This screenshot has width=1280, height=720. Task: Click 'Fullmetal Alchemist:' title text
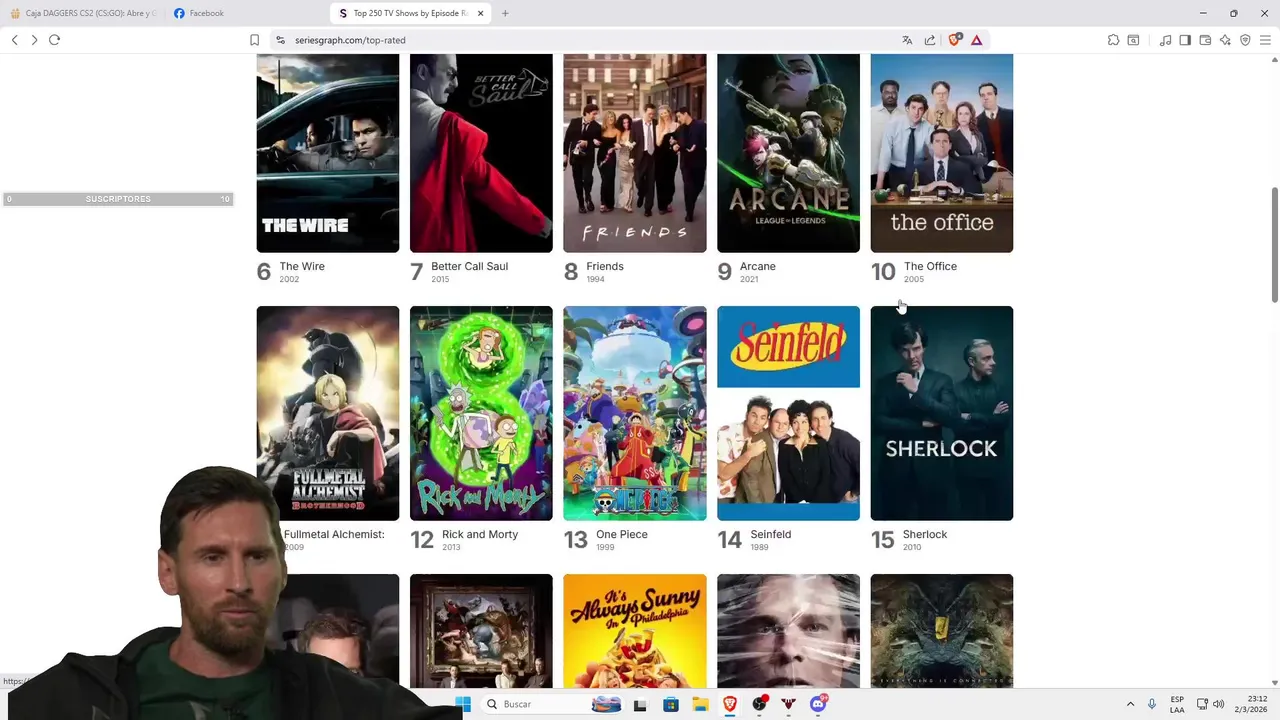point(334,534)
